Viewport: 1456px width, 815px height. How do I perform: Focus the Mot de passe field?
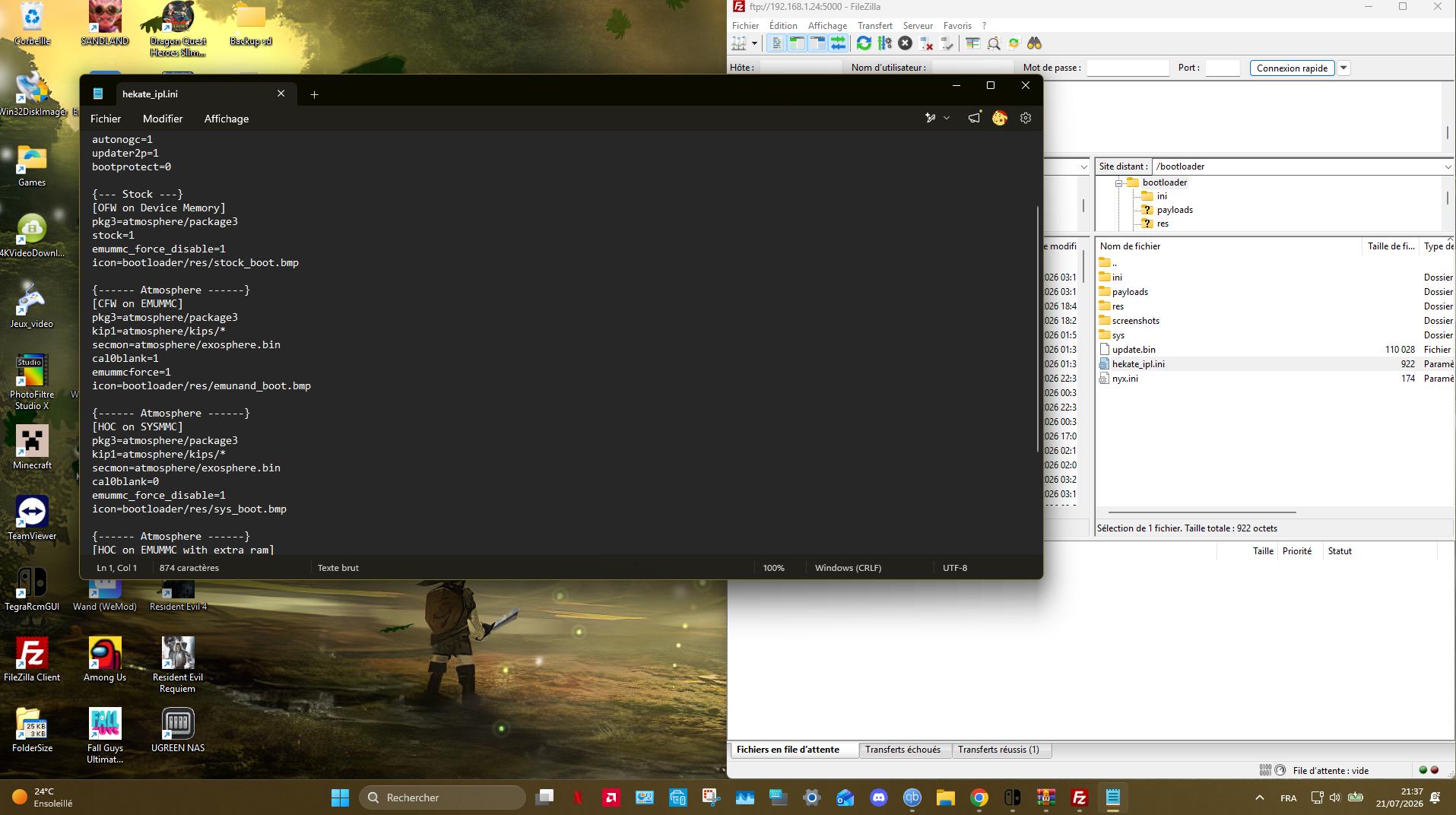point(1128,68)
